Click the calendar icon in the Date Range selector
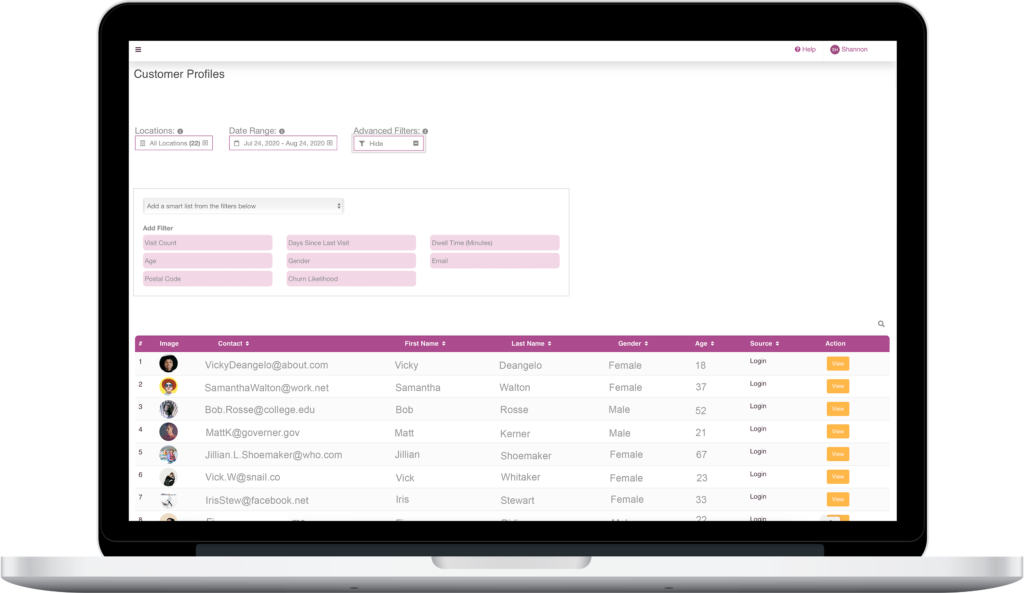Viewport: 1024px width, 593px height. click(x=236, y=142)
